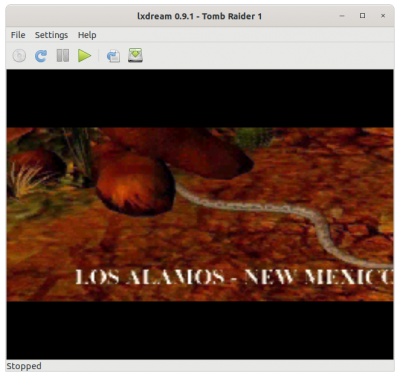Pause emulation using the grey pause icon
This screenshot has height=377, width=400.
click(x=63, y=56)
